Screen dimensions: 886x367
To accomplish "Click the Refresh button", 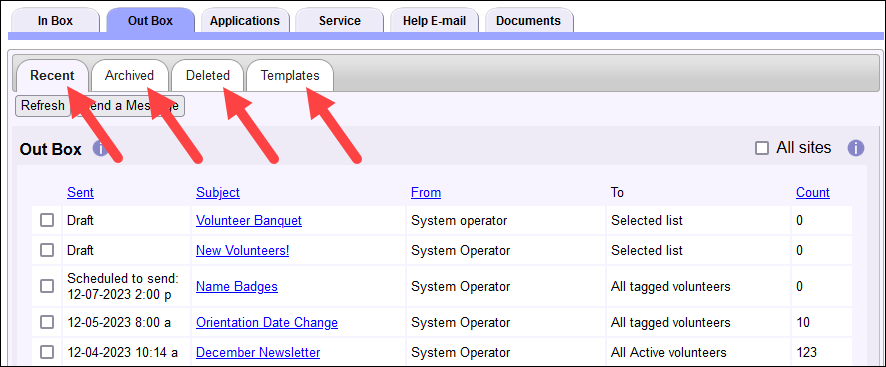I will point(43,106).
